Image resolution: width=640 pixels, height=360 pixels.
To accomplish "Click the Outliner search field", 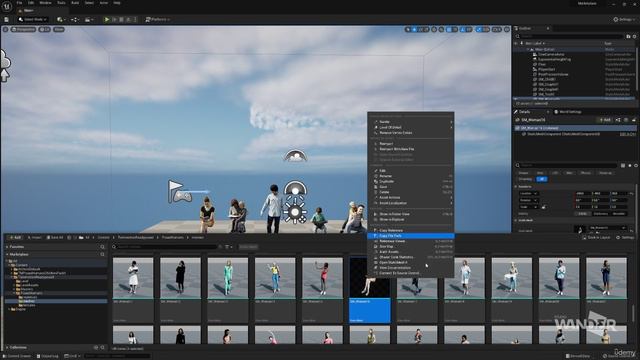I will (x=571, y=36).
